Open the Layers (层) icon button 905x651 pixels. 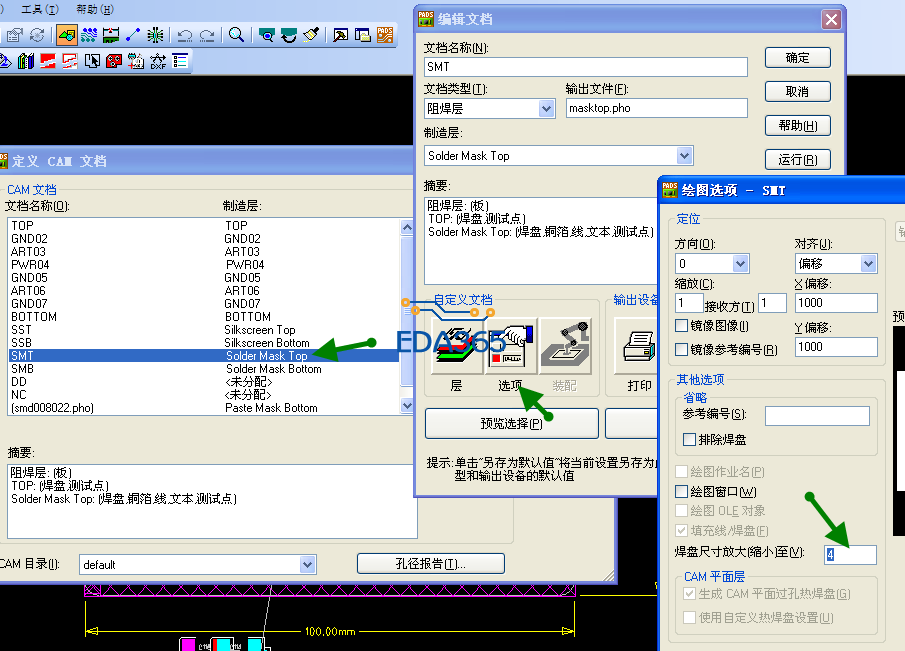pyautogui.click(x=456, y=347)
